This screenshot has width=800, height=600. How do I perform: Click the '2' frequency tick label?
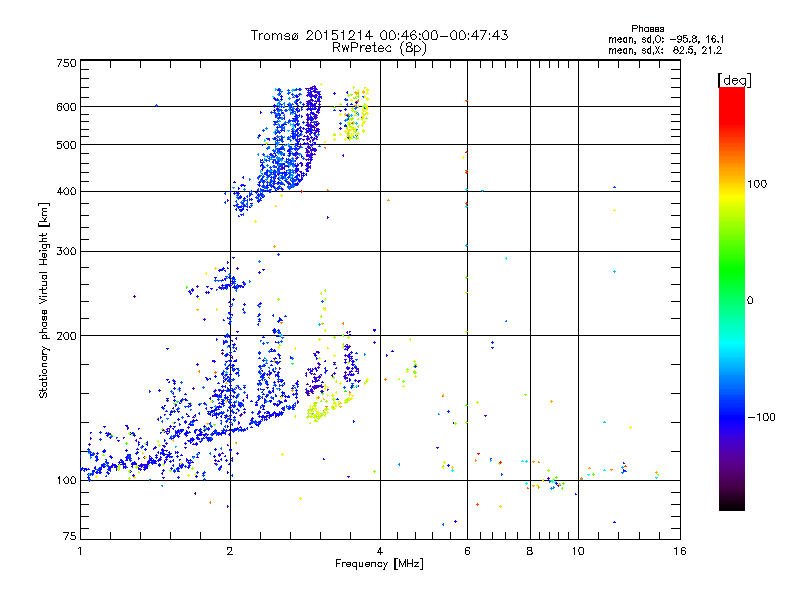click(x=230, y=551)
